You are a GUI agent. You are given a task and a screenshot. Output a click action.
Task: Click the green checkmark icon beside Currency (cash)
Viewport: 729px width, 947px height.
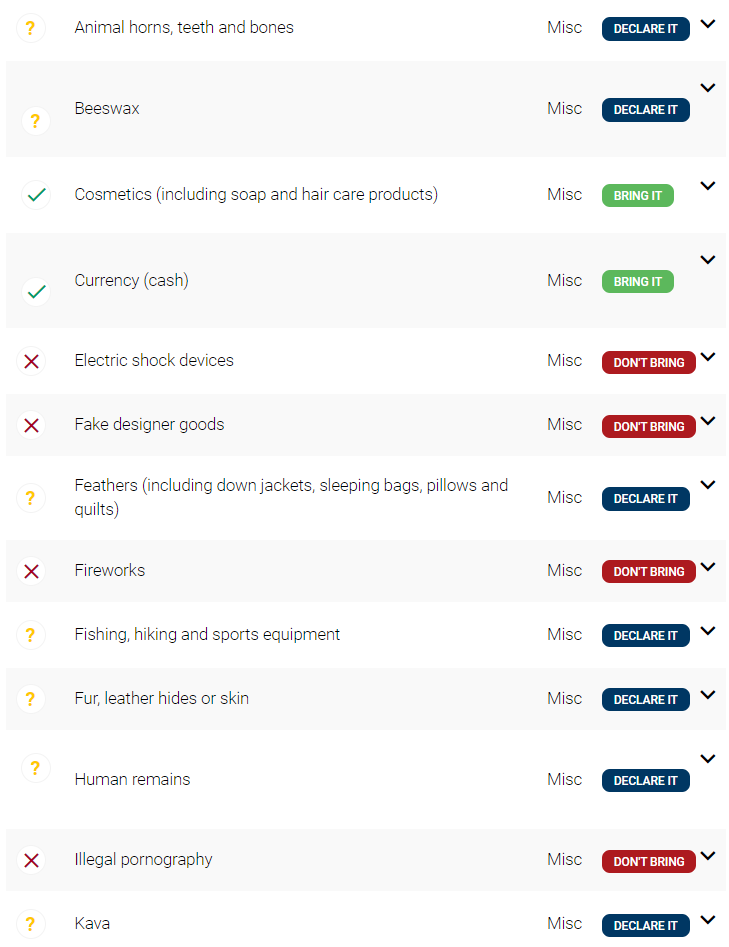[x=36, y=292]
